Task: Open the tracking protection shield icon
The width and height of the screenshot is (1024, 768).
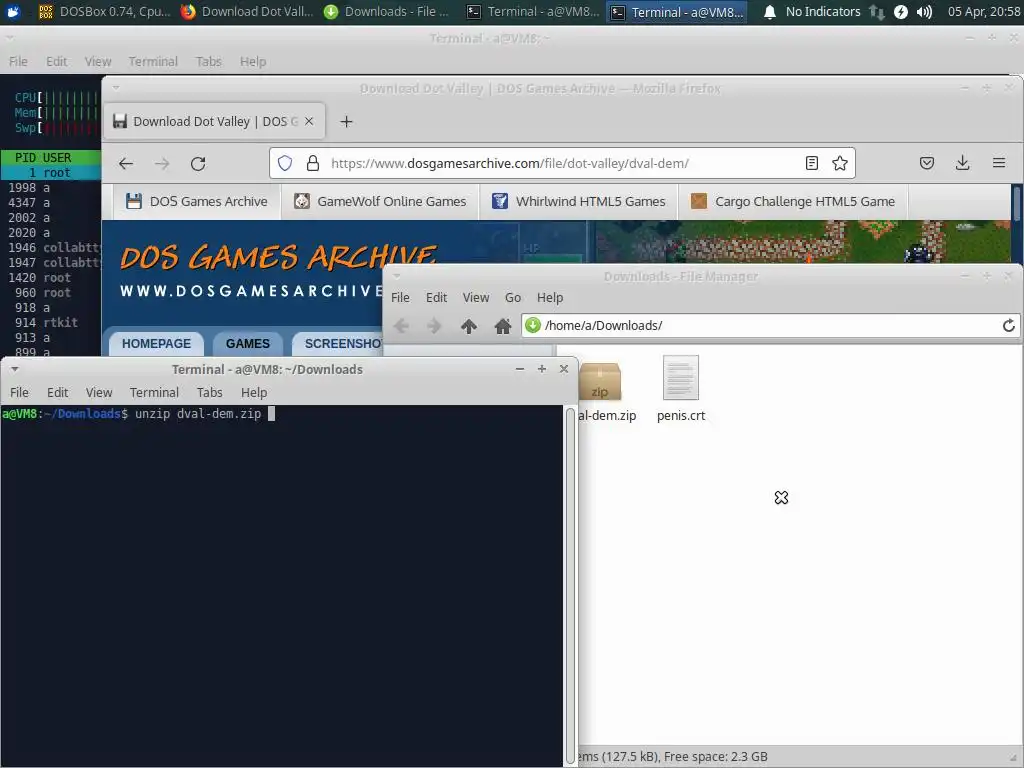Action: pyautogui.click(x=285, y=163)
